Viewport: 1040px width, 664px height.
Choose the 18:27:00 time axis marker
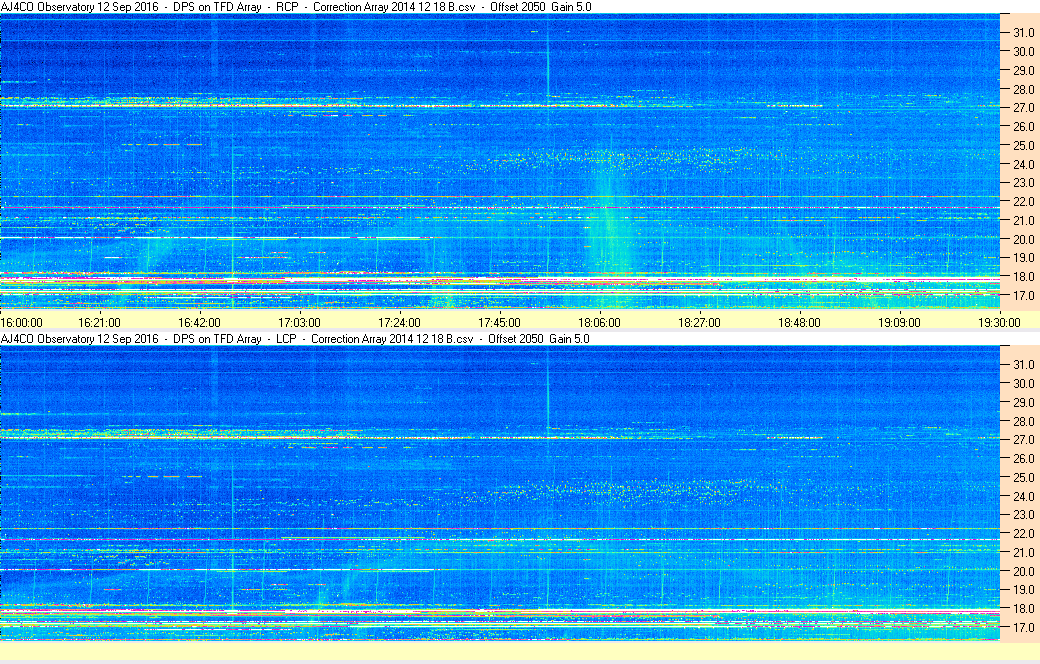699,323
